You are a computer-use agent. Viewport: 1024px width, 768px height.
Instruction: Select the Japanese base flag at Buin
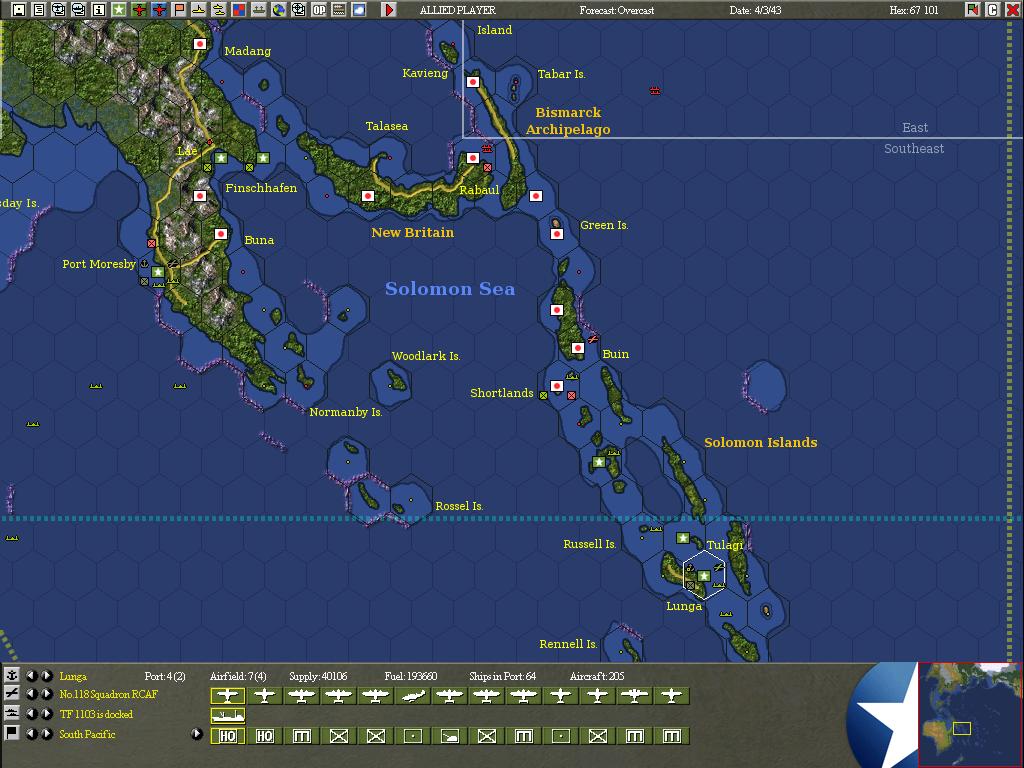577,348
